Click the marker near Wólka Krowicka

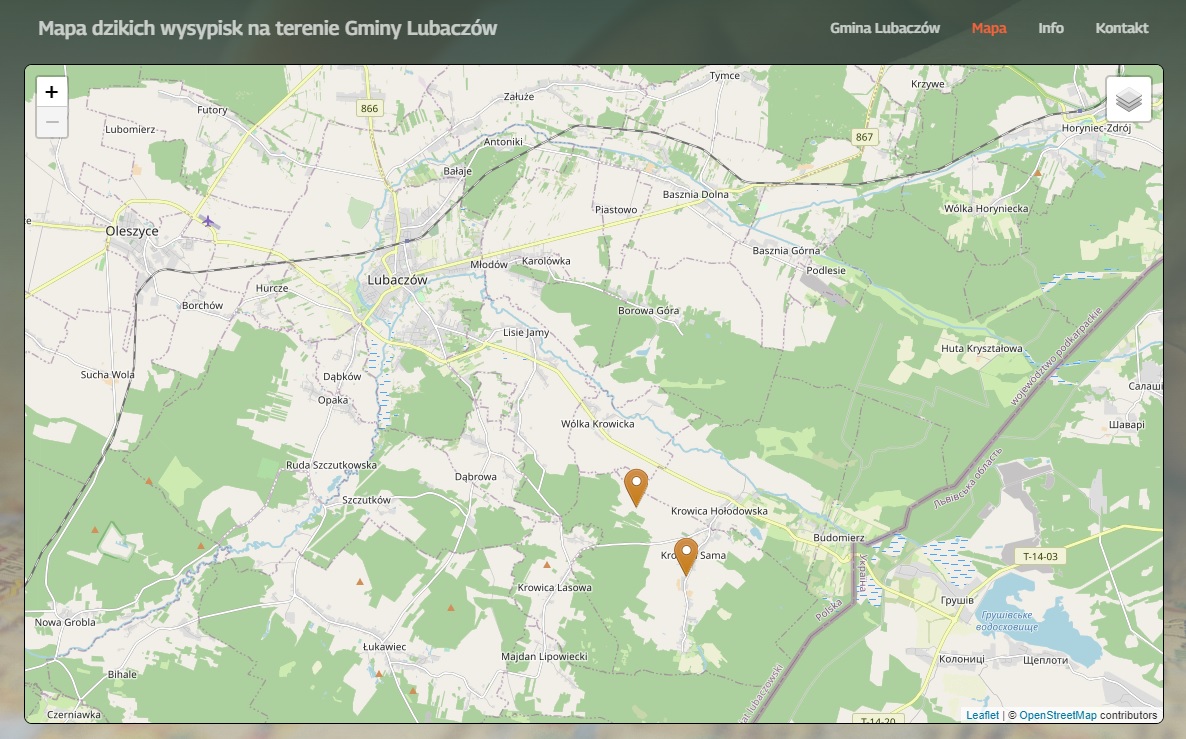(x=635, y=486)
